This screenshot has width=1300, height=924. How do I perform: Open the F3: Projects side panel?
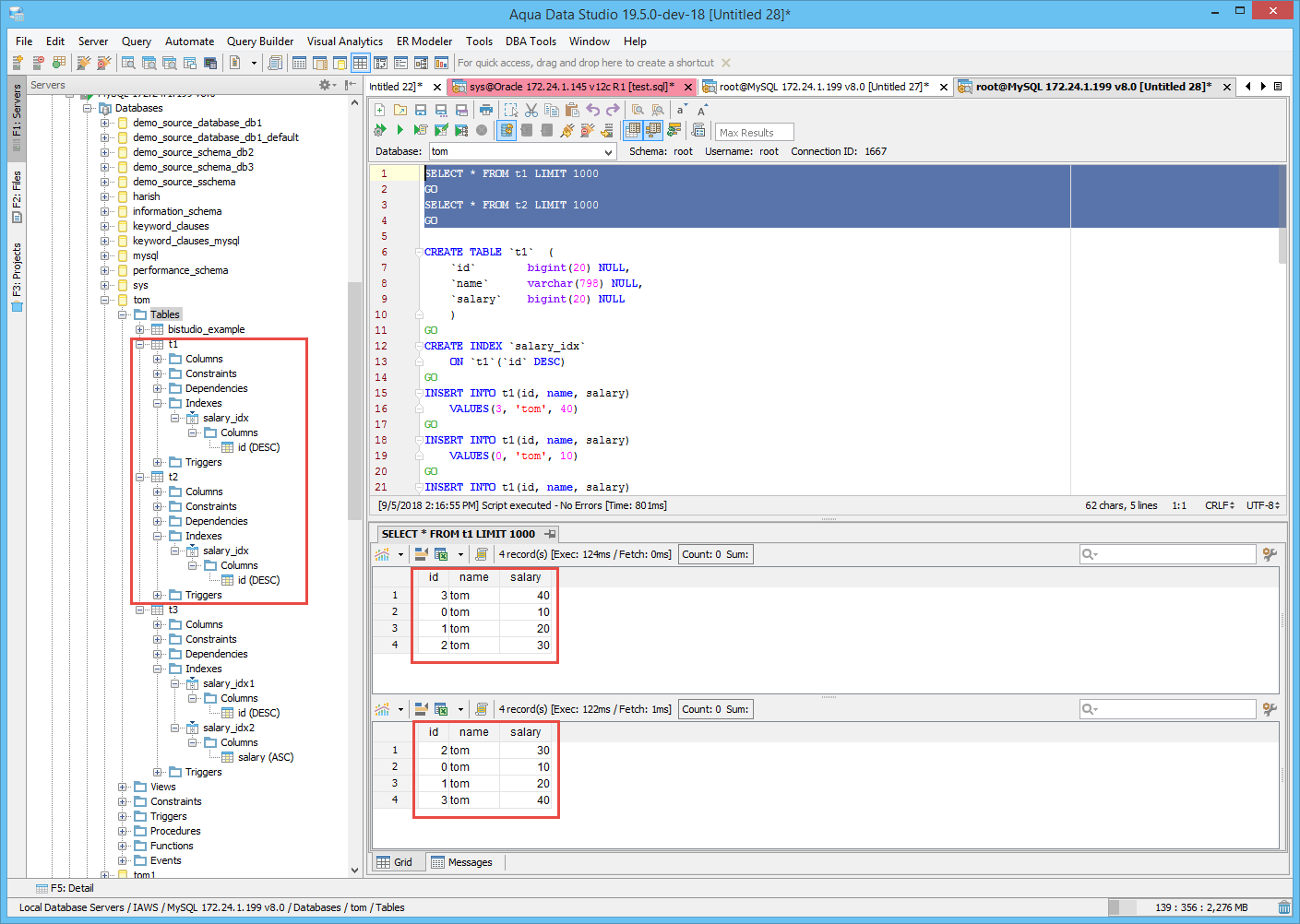(17, 278)
